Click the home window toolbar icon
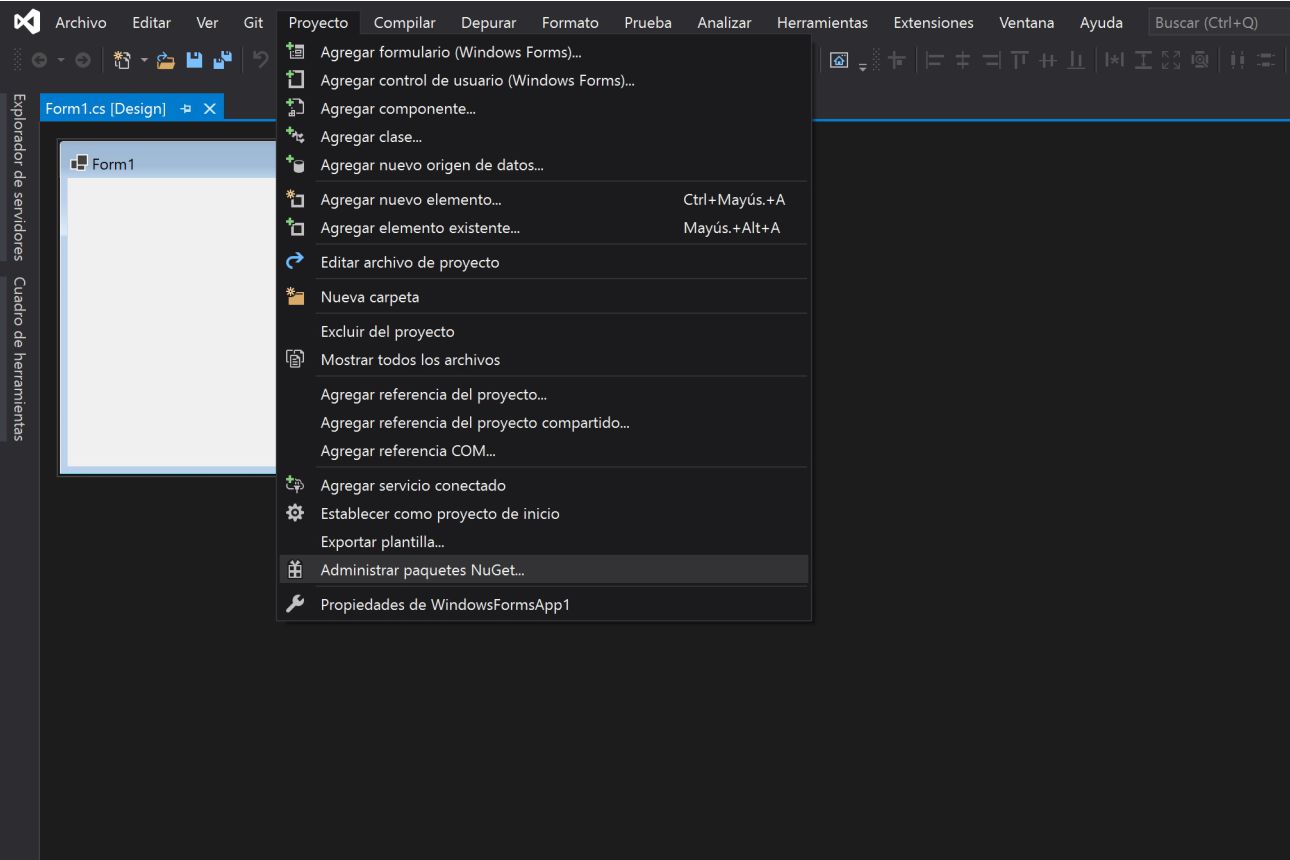Image resolution: width=1290 pixels, height=860 pixels. pyautogui.click(x=841, y=60)
